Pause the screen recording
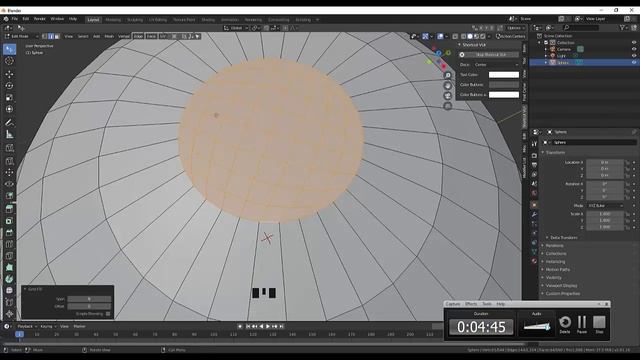The height and width of the screenshot is (360, 640). click(582, 324)
